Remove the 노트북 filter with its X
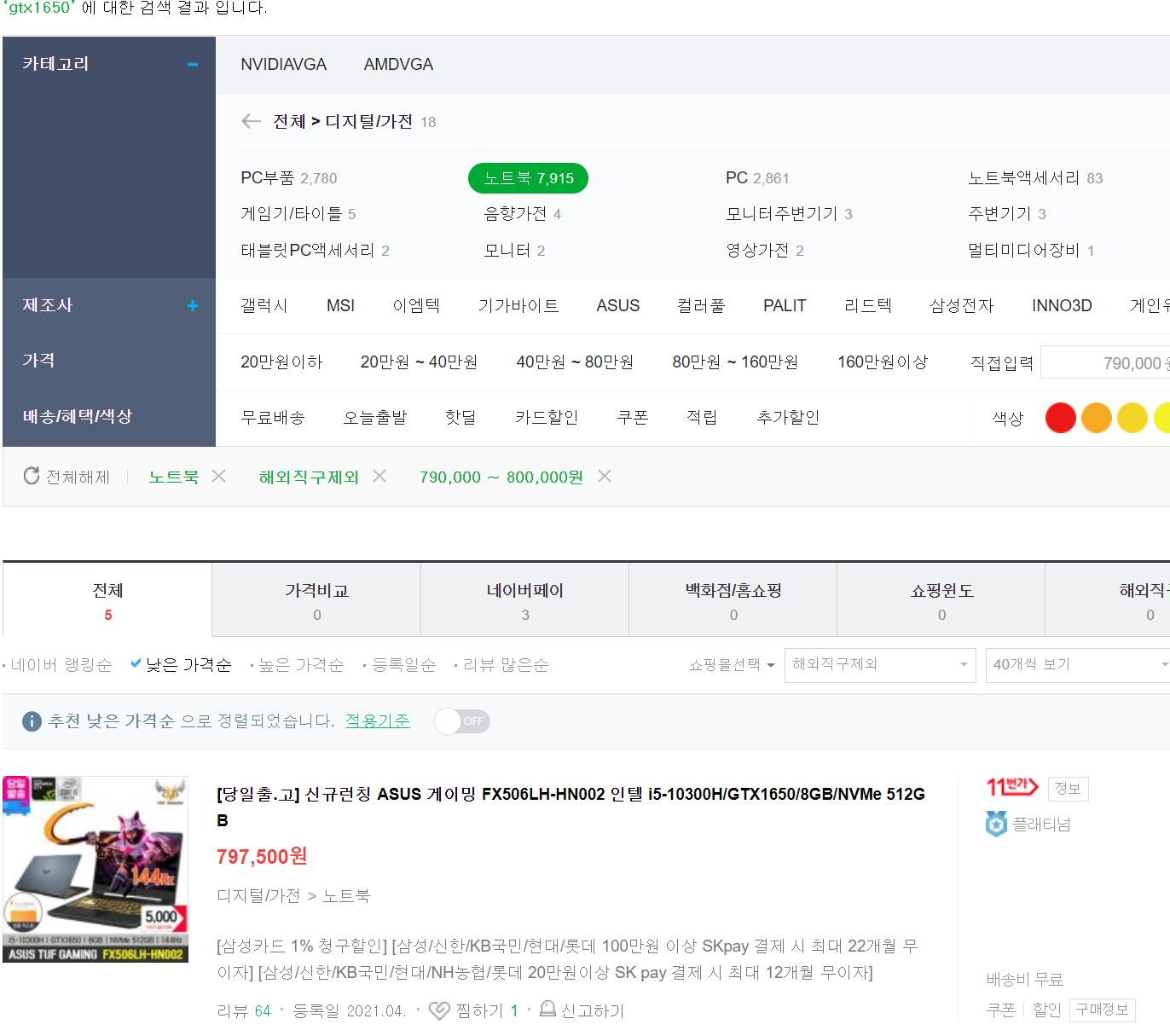The image size is (1170, 1036). click(219, 476)
